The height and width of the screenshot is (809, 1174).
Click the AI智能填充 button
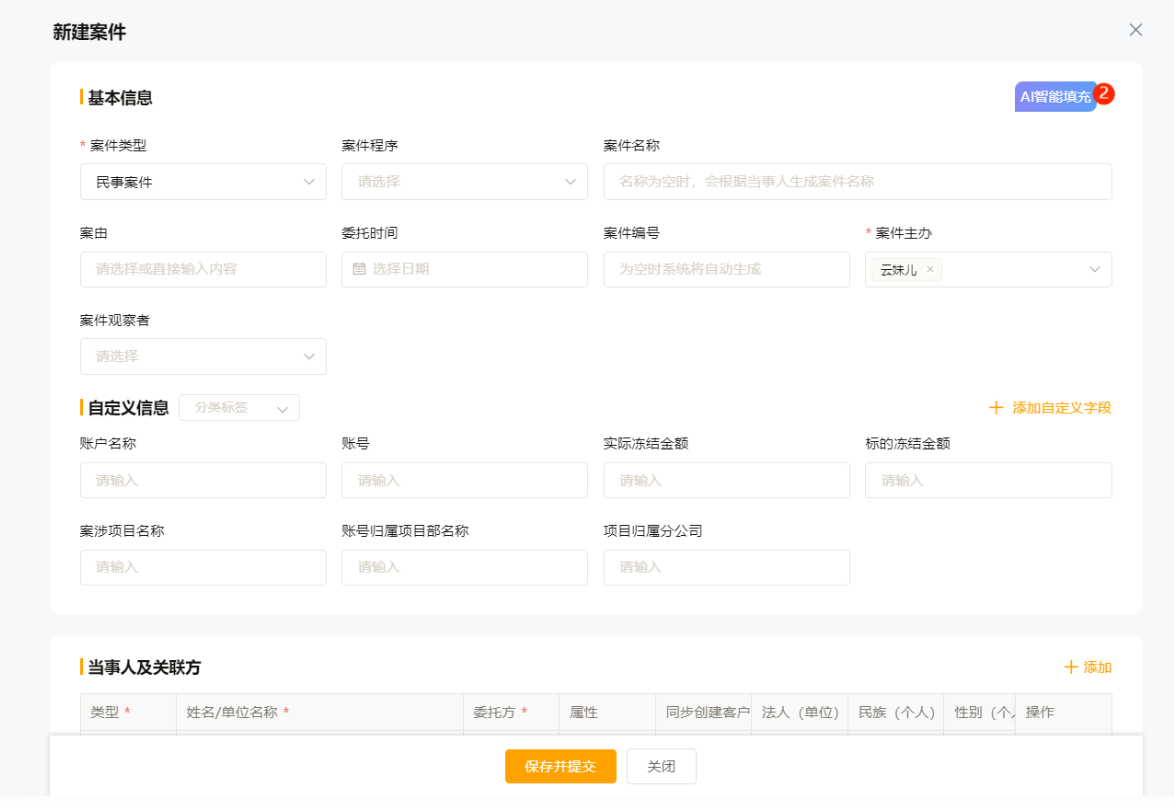(x=1055, y=97)
